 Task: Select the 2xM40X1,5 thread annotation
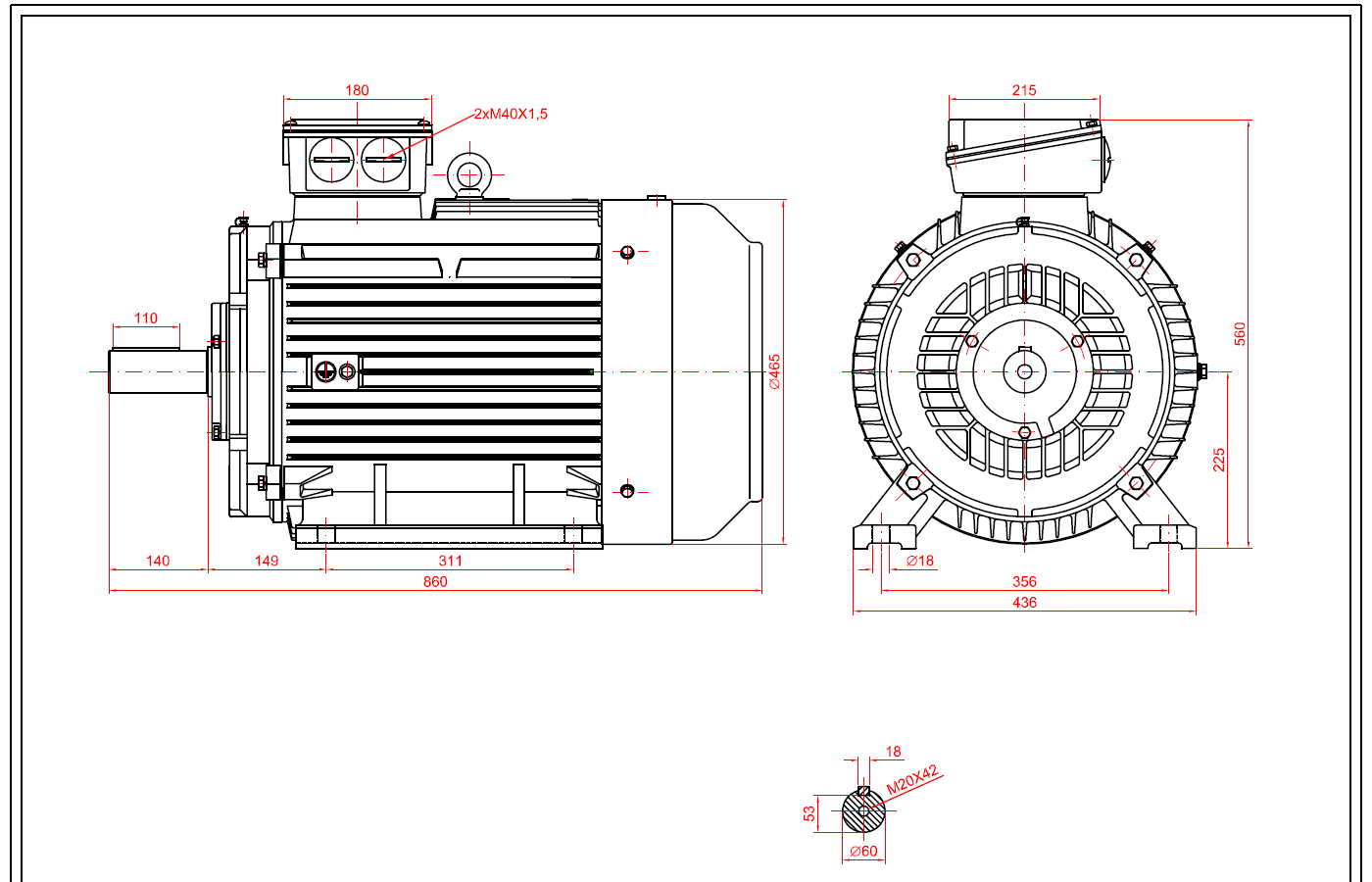point(511,114)
